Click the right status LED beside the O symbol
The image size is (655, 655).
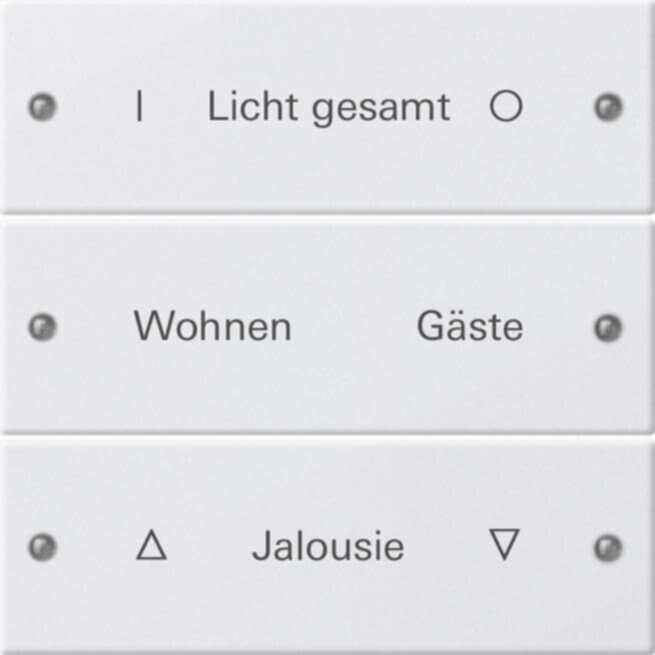click(607, 107)
